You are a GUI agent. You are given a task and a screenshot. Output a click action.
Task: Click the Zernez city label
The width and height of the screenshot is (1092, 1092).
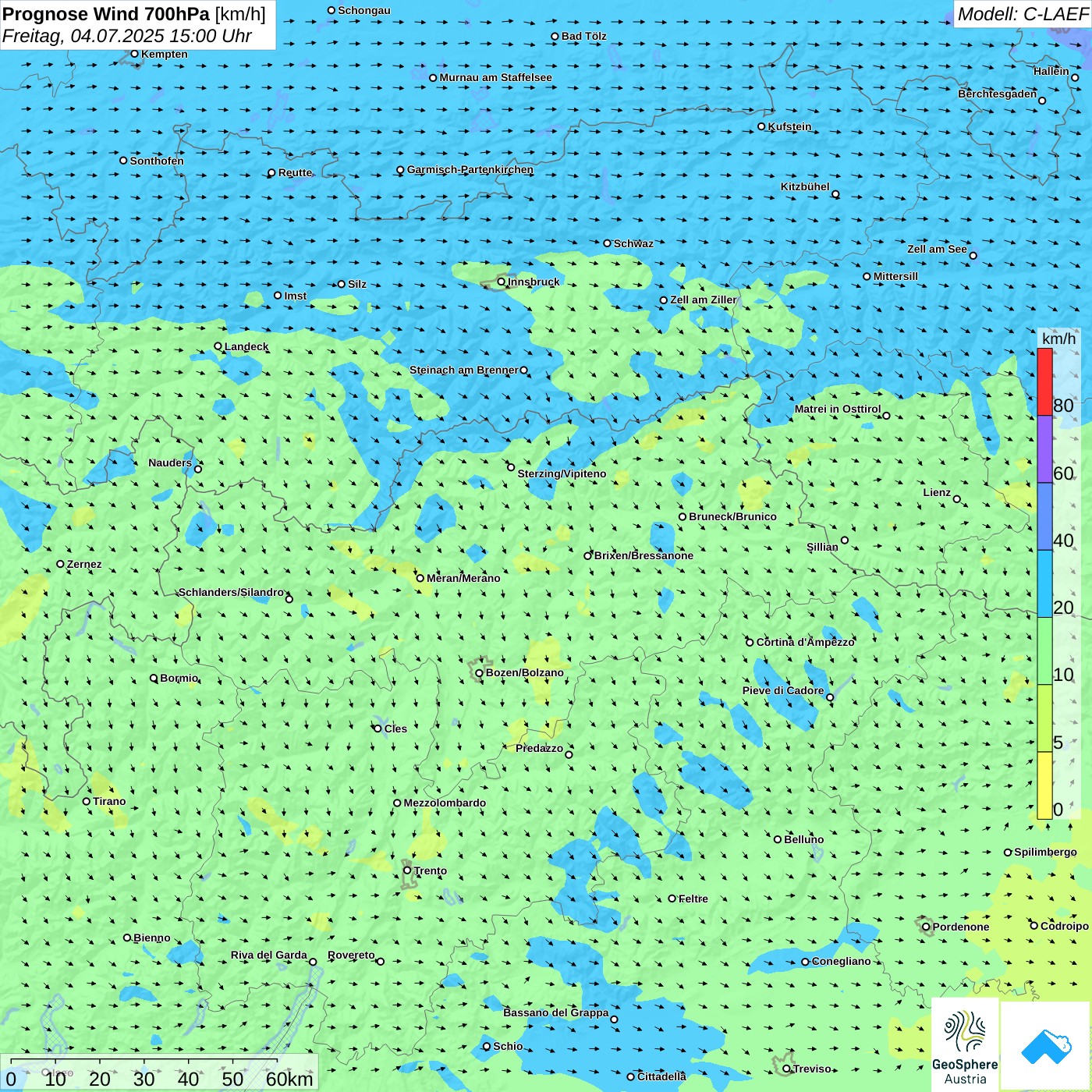point(84,564)
